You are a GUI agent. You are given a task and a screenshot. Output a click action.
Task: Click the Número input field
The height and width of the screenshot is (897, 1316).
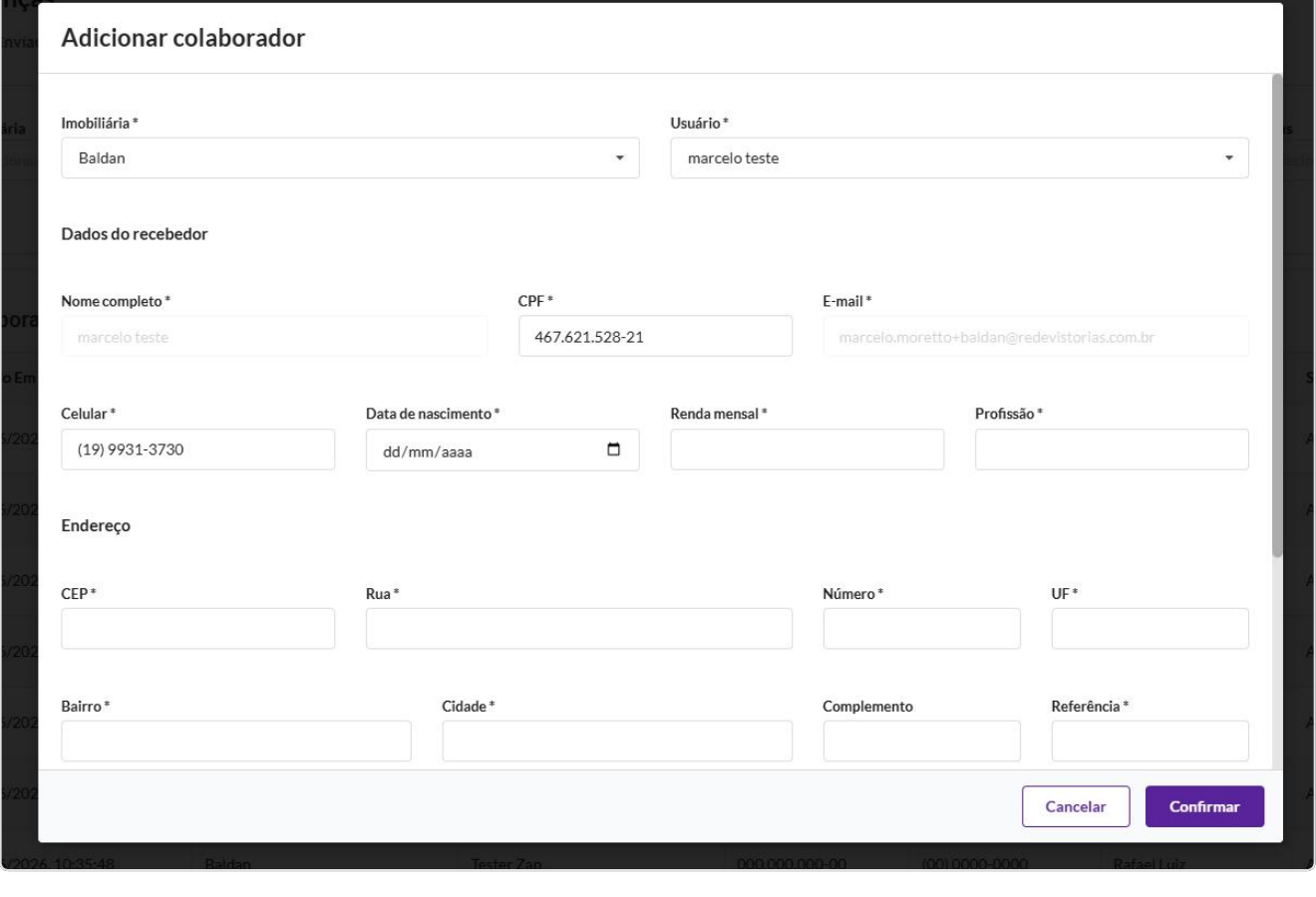pyautogui.click(x=921, y=629)
